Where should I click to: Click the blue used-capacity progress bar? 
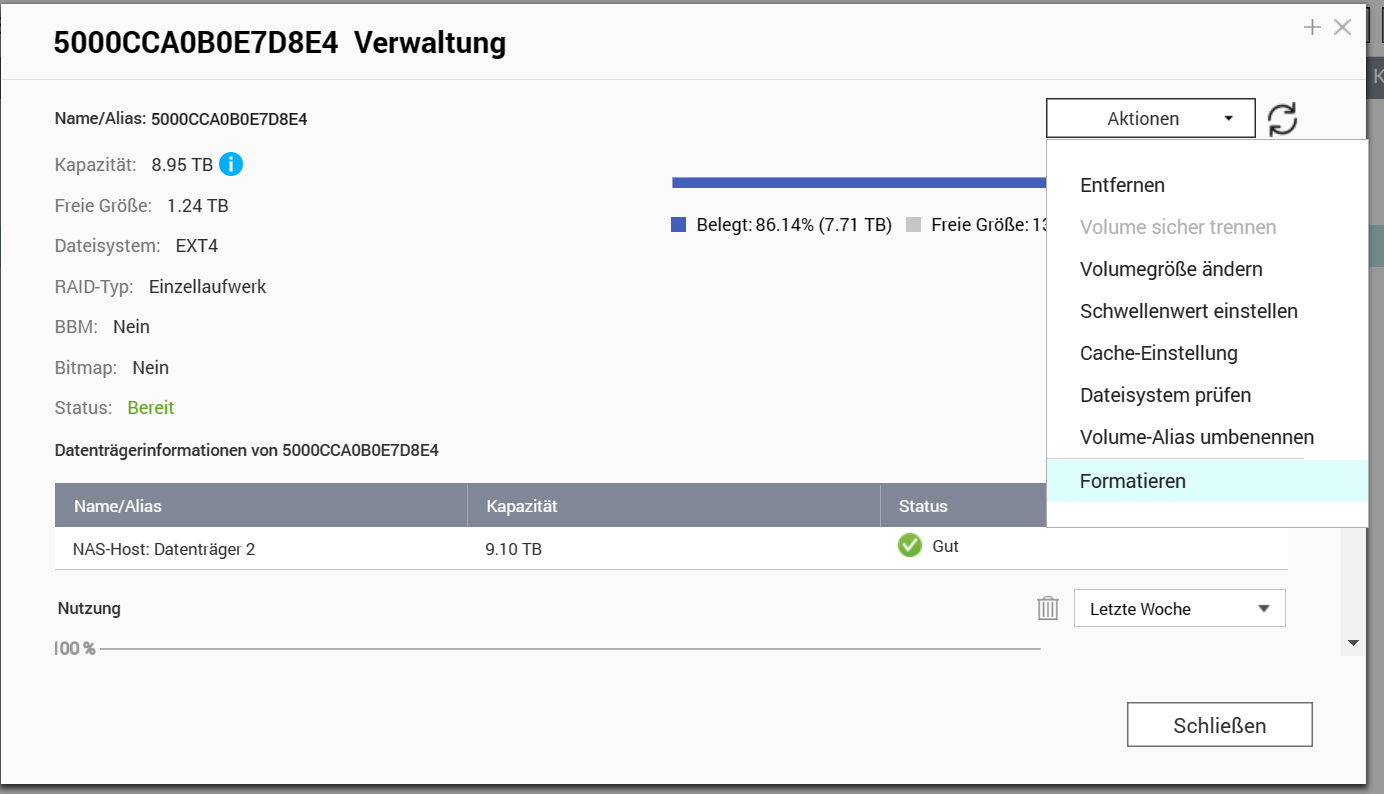pos(859,182)
